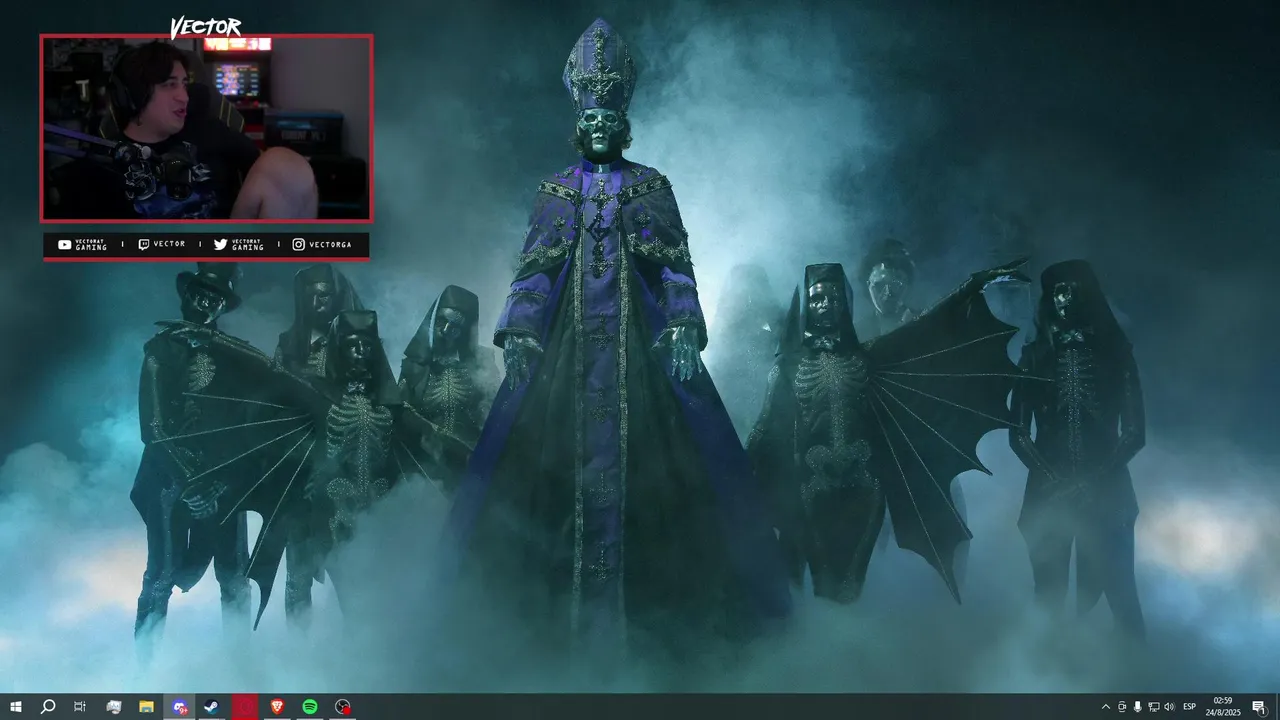Click Twitch Vector overlay label
Image resolution: width=1280 pixels, height=720 pixels.
point(161,244)
